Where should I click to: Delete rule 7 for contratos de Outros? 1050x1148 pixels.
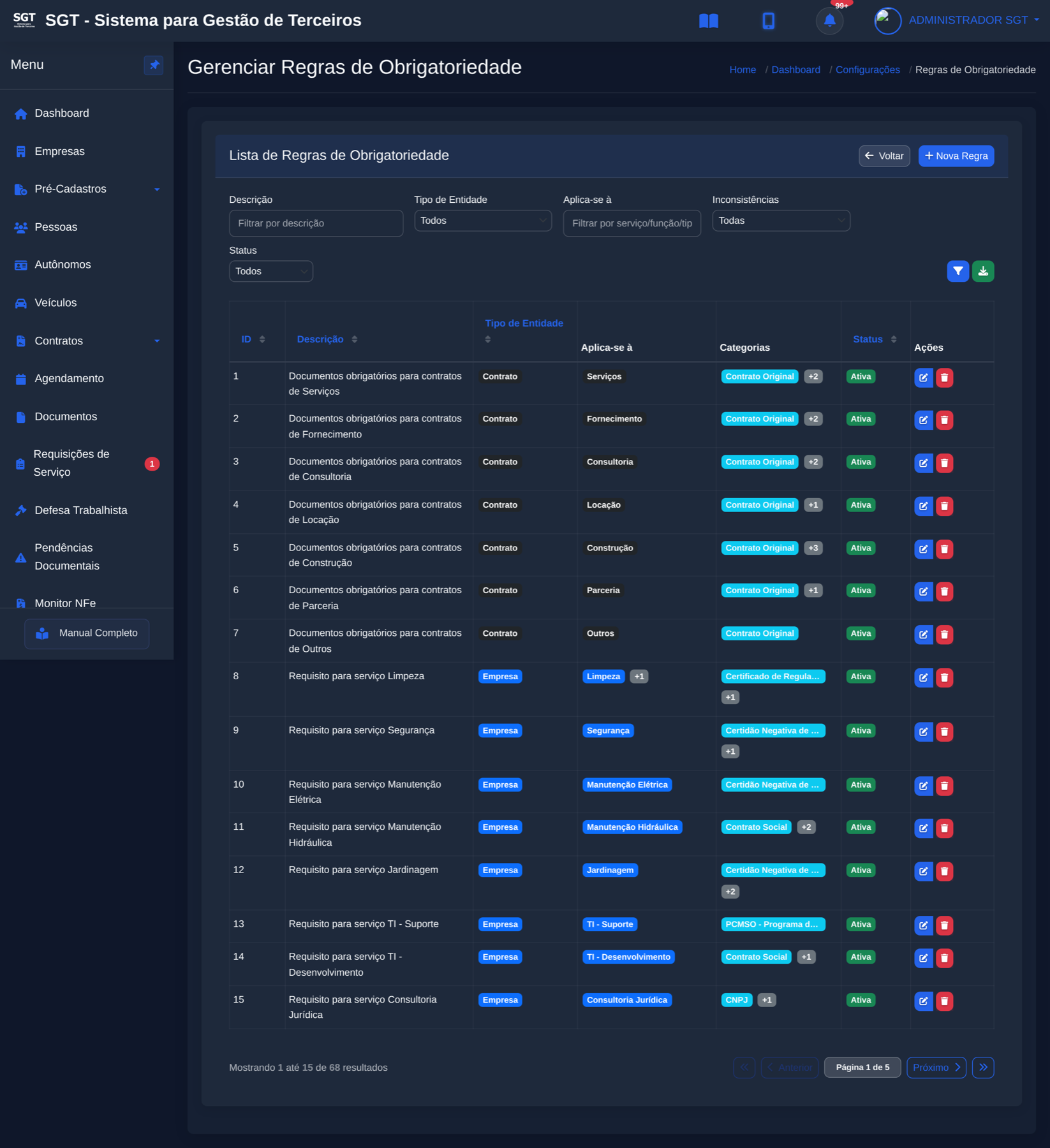(944, 635)
